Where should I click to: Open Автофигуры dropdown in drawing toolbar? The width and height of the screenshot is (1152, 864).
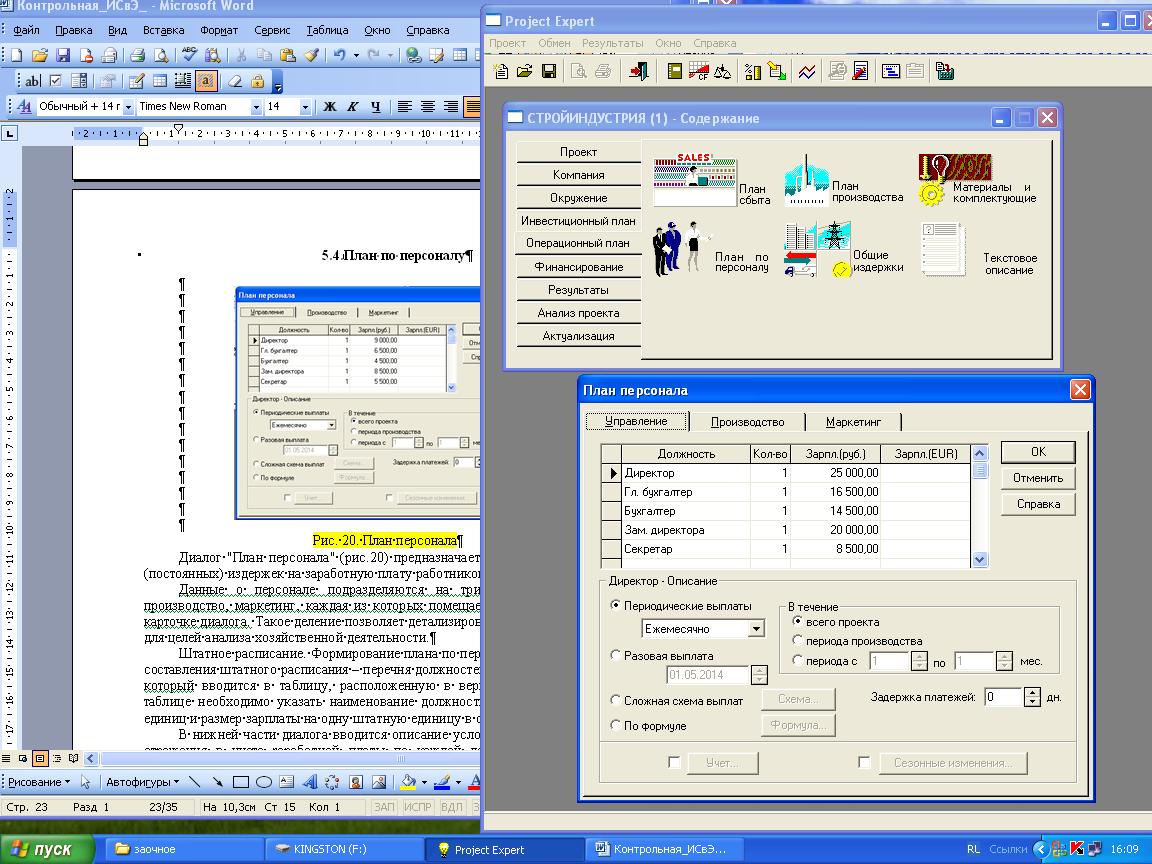(142, 782)
